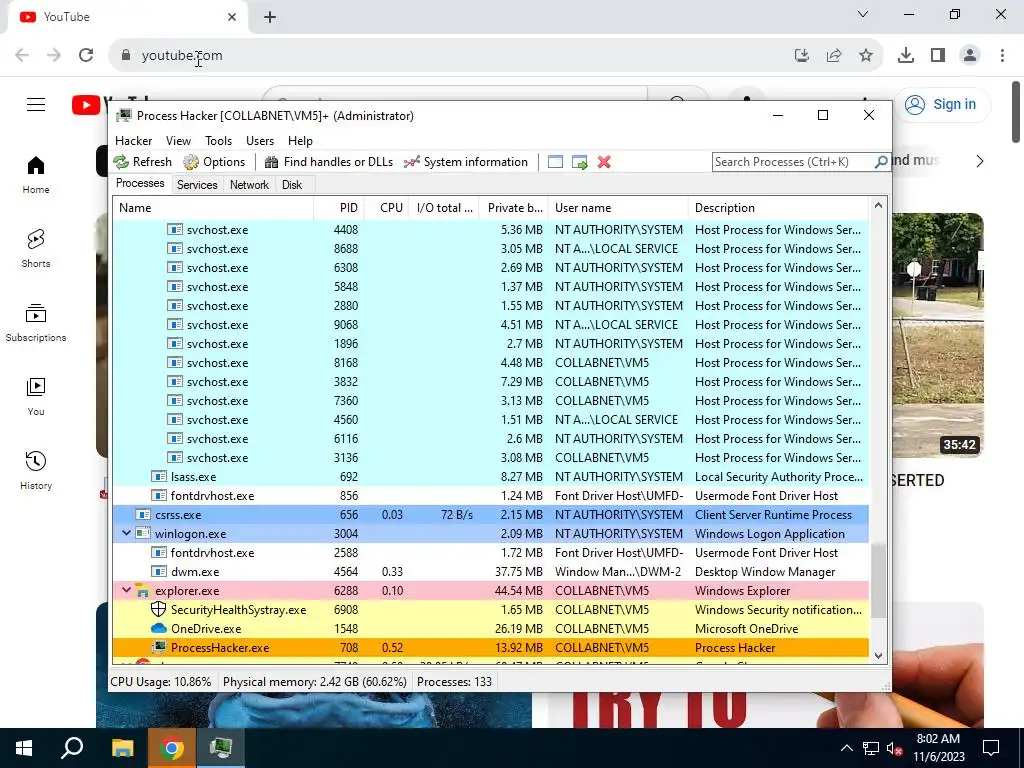Viewport: 1024px width, 768px height.
Task: Select svchost.exe with PID 8168
Action: pos(490,362)
